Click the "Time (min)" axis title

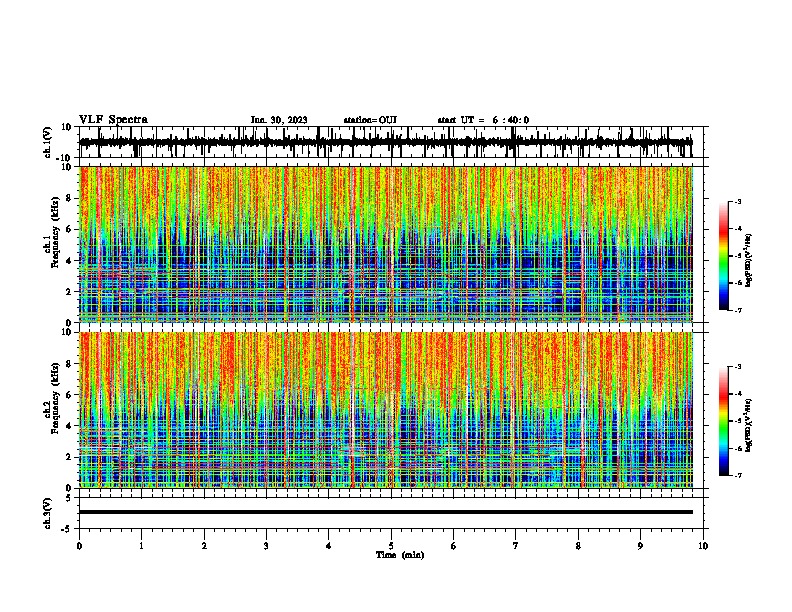pos(400,555)
